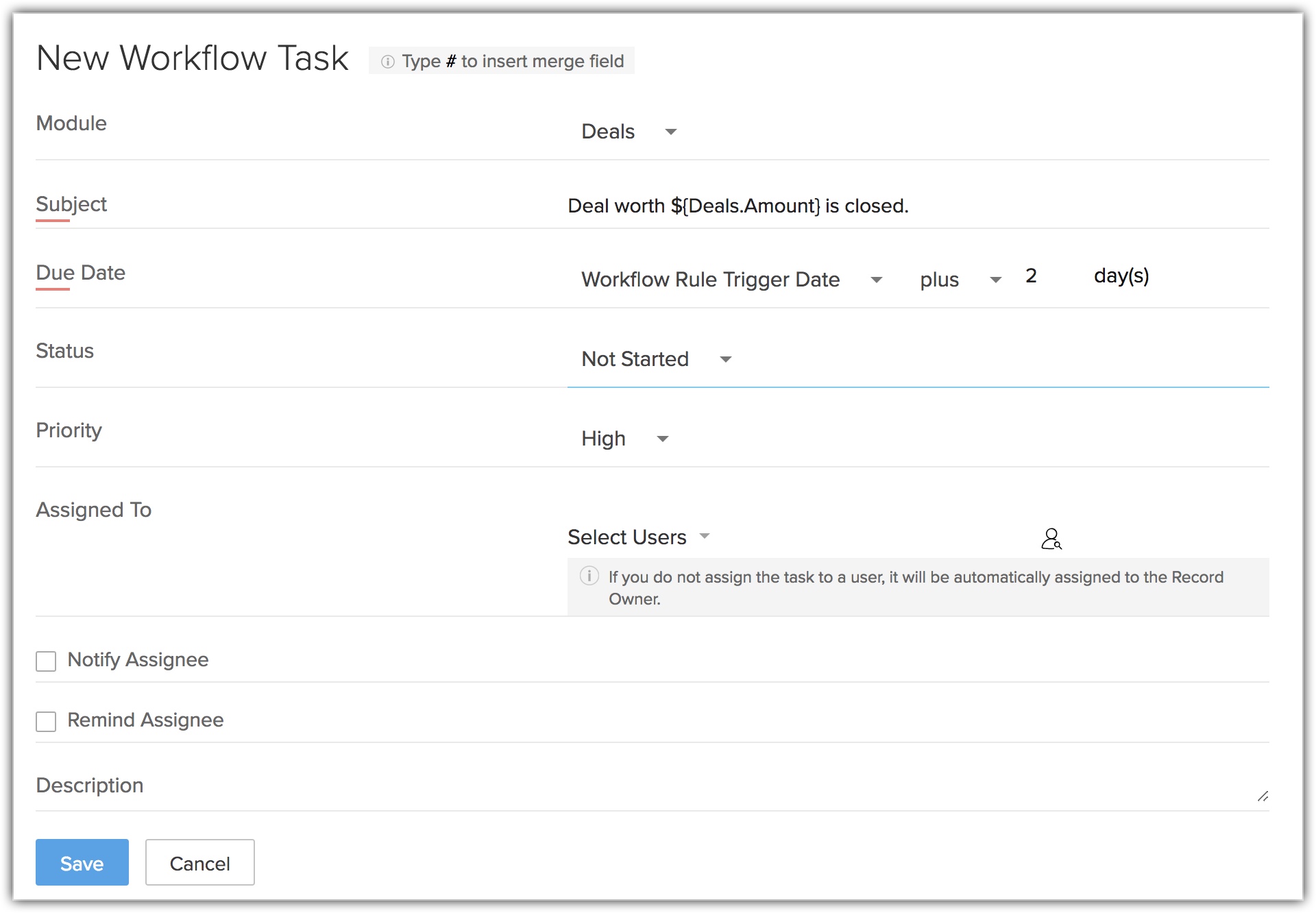Click the Save button
The image size is (1316, 913).
point(82,862)
